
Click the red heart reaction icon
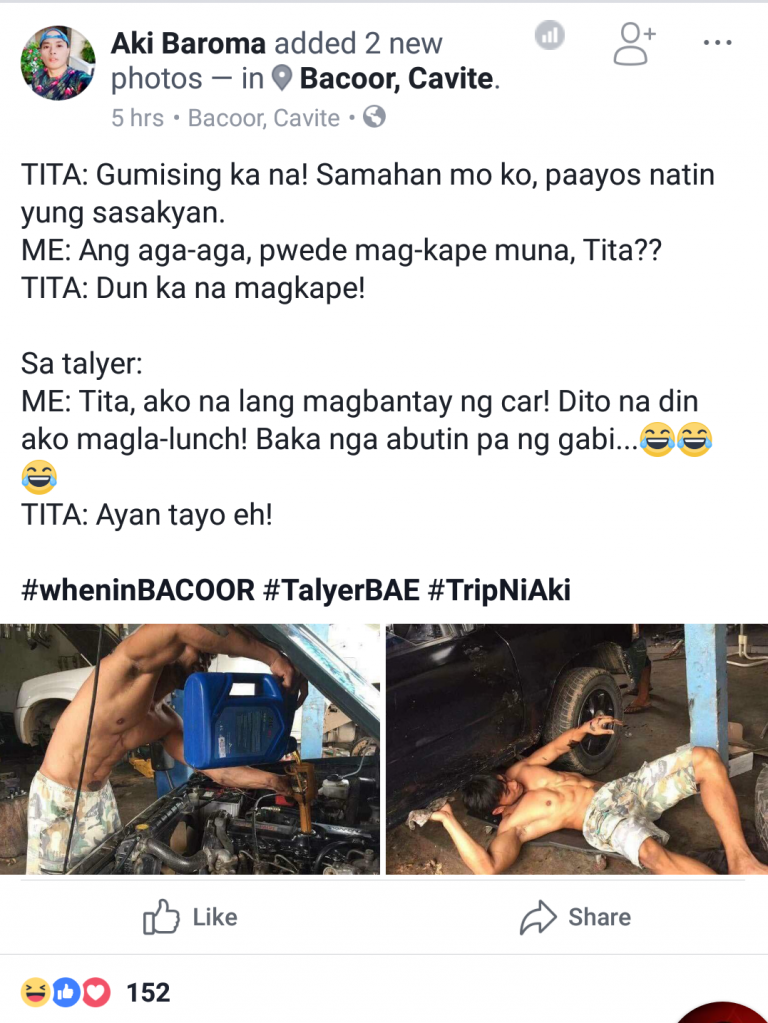[x=95, y=992]
